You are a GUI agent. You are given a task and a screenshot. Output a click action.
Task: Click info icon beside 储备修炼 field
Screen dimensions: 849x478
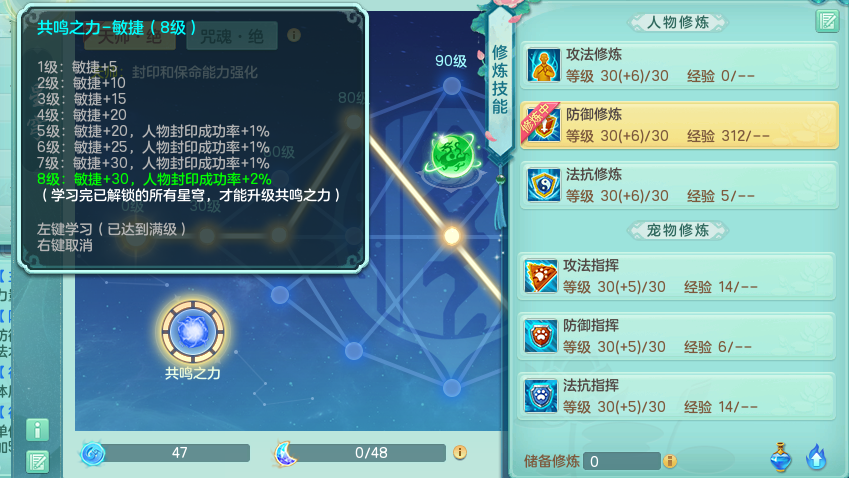(670, 461)
